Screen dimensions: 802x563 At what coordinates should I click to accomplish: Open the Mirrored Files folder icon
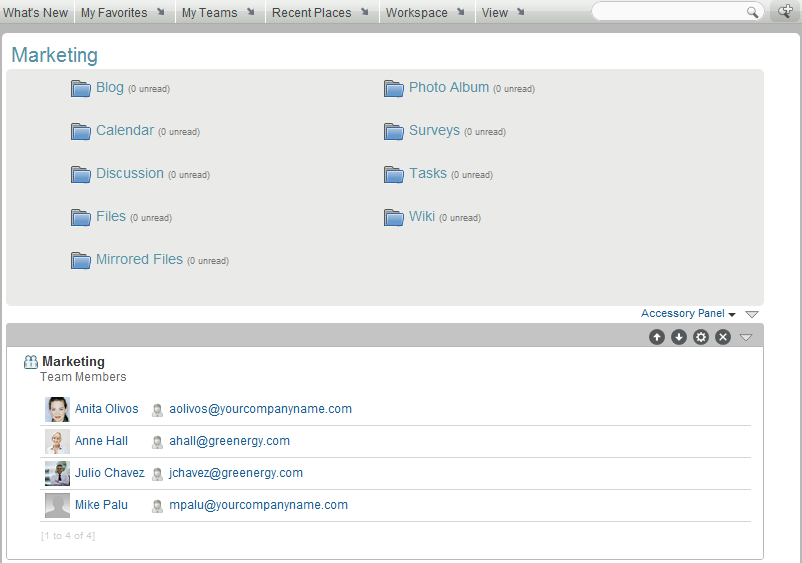(81, 260)
